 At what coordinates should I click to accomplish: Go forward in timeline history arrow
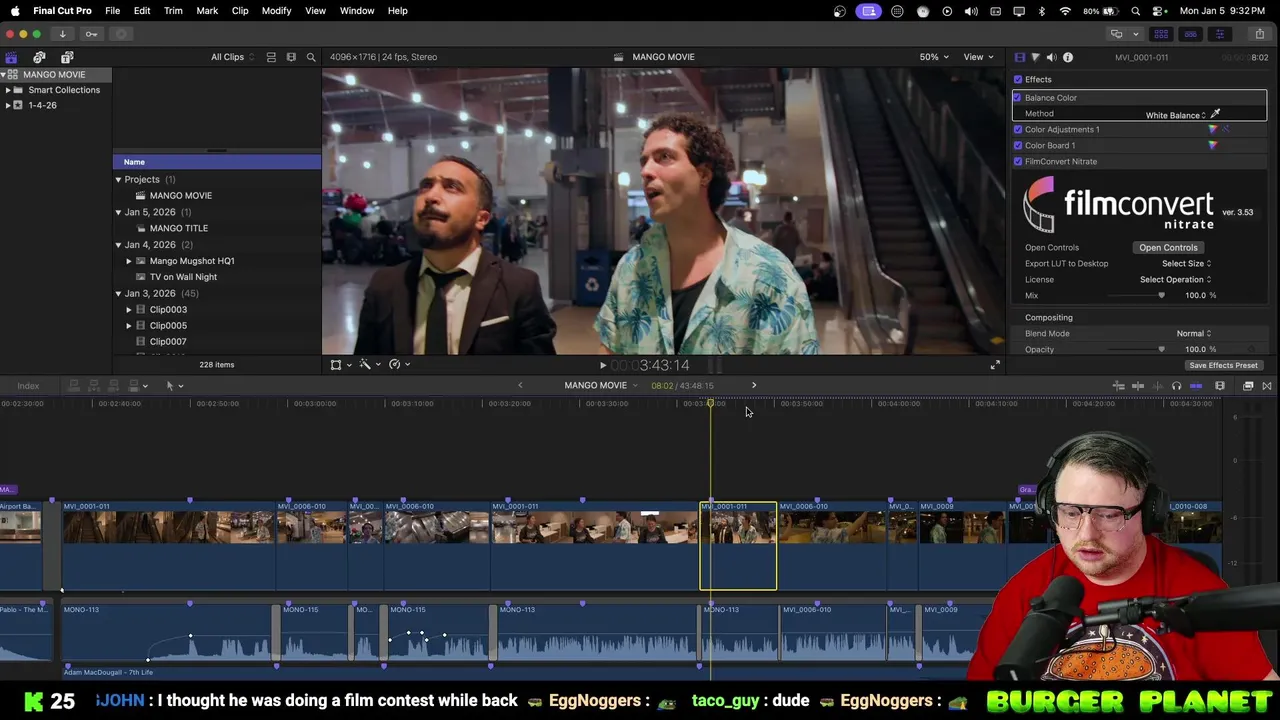pyautogui.click(x=754, y=385)
